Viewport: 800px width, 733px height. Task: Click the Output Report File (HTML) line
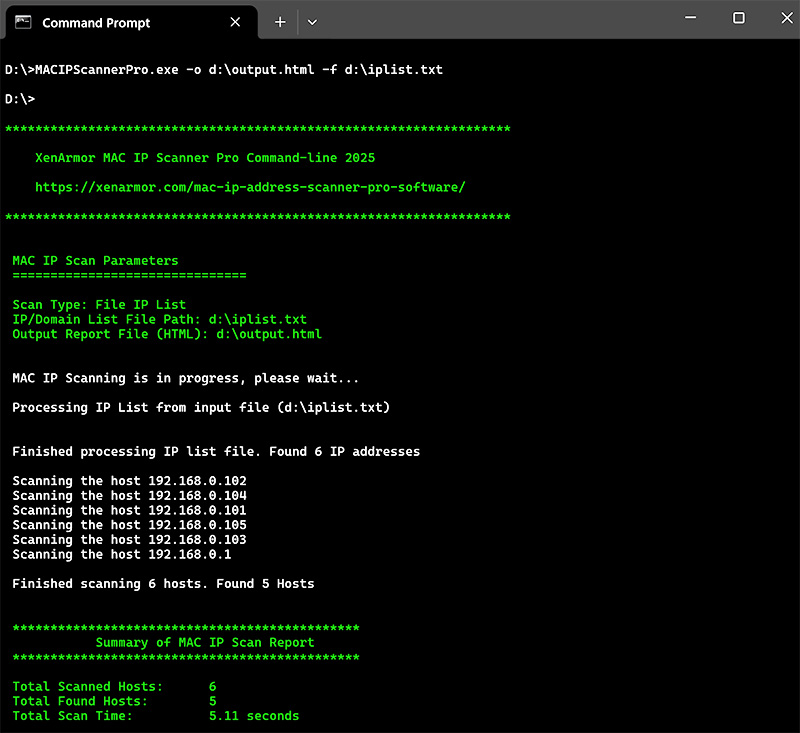[167, 334]
